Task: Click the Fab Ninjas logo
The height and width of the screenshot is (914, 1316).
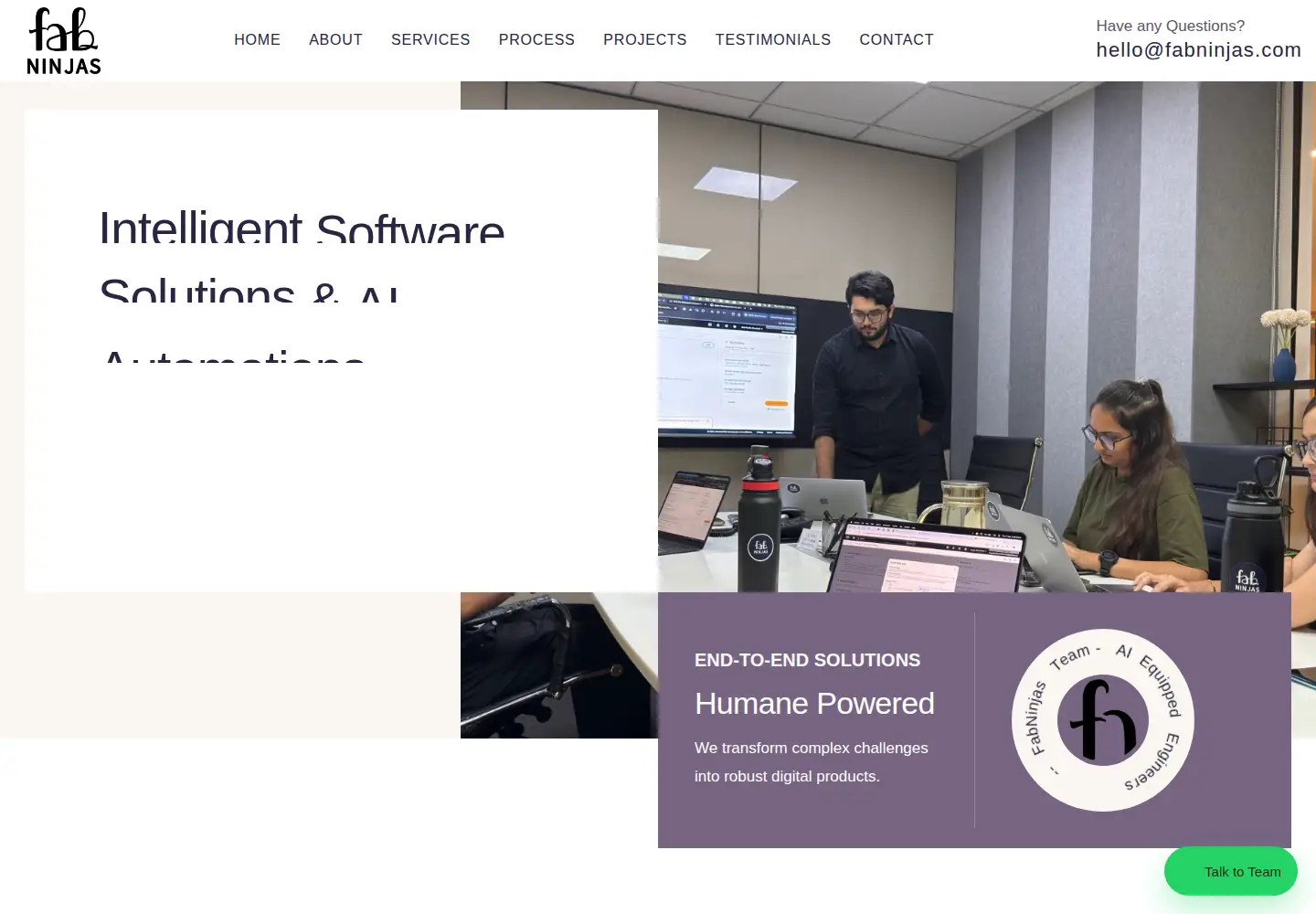Action: tap(64, 41)
